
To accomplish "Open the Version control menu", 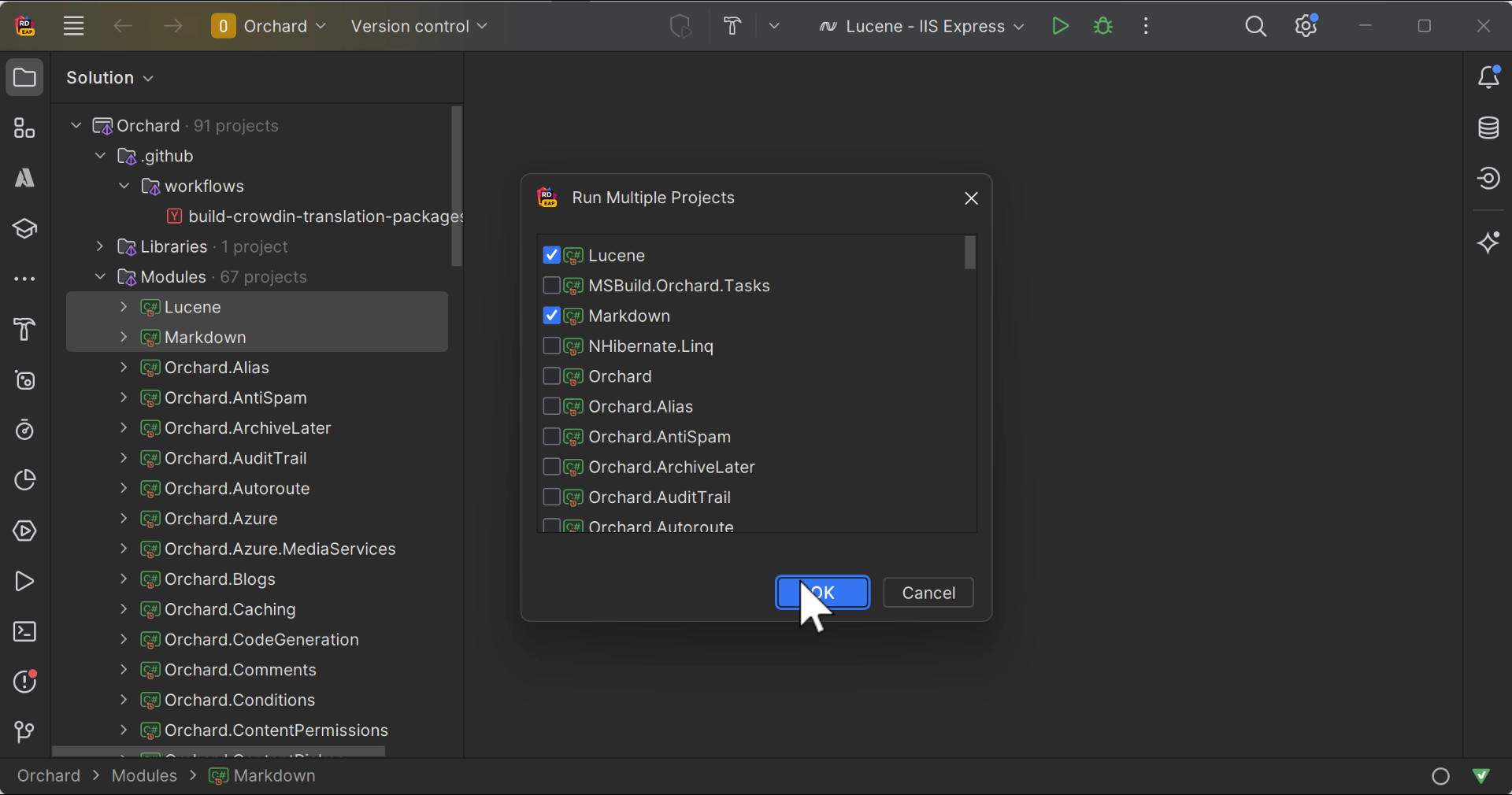I will click(419, 26).
